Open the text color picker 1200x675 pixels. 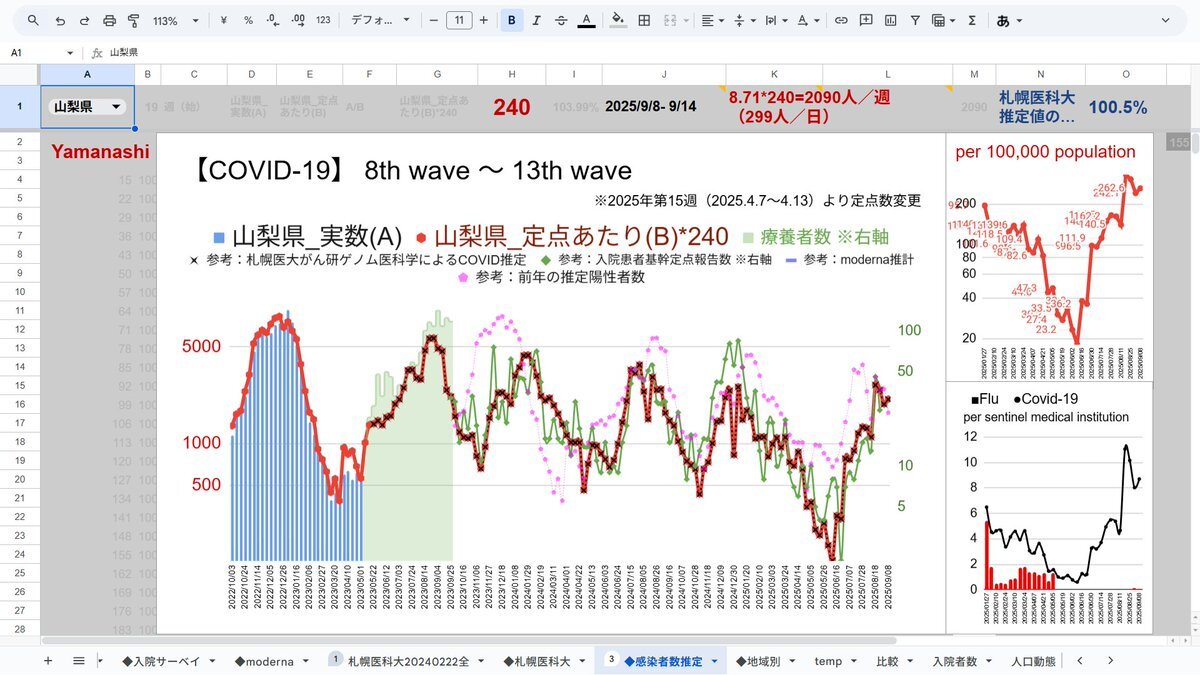586,20
